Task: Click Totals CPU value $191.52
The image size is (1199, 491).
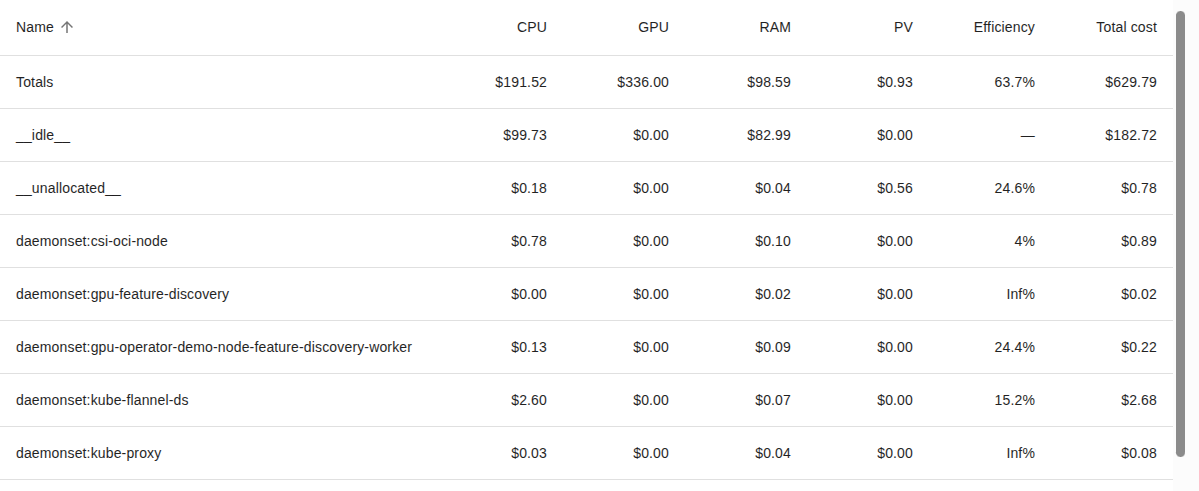Action: point(521,82)
